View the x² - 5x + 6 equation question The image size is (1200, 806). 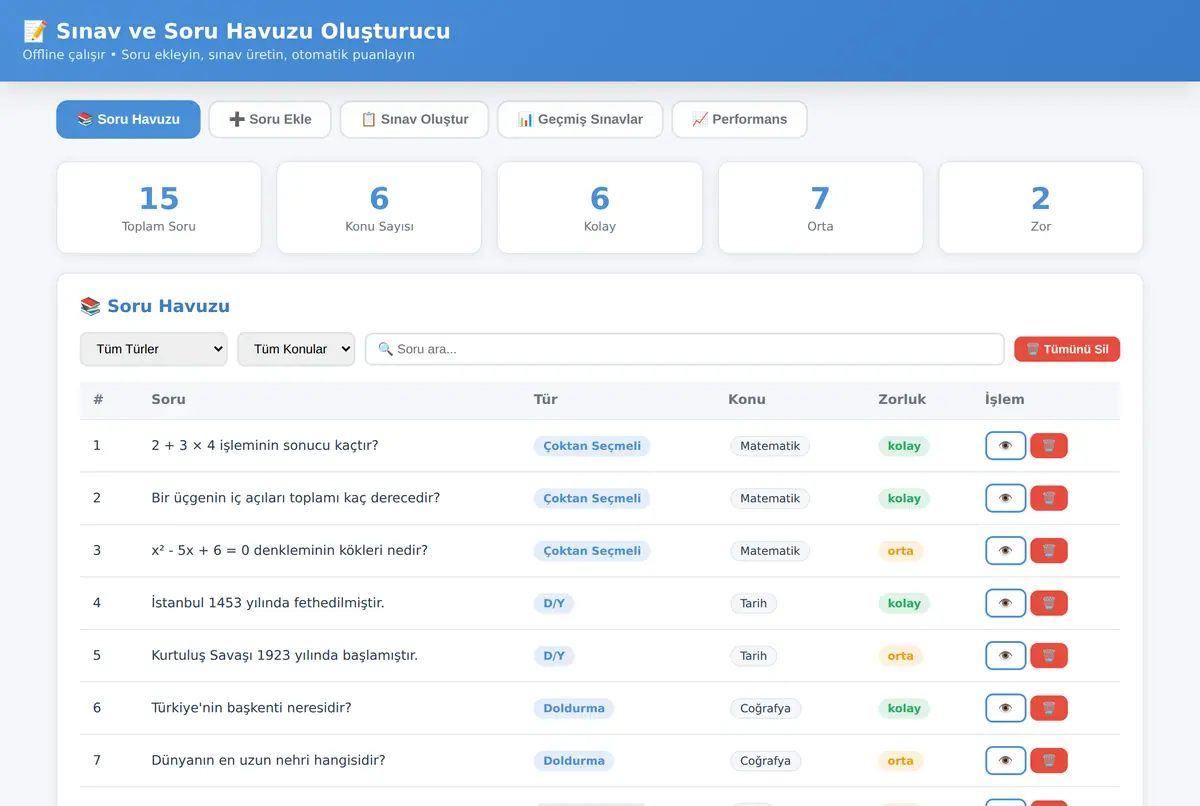coord(1005,551)
